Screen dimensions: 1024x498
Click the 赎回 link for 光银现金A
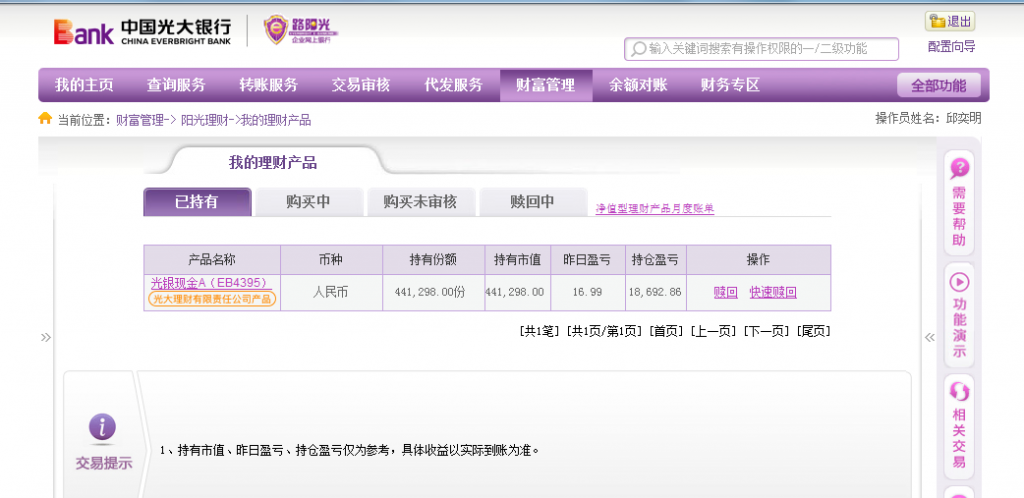pyautogui.click(x=726, y=292)
